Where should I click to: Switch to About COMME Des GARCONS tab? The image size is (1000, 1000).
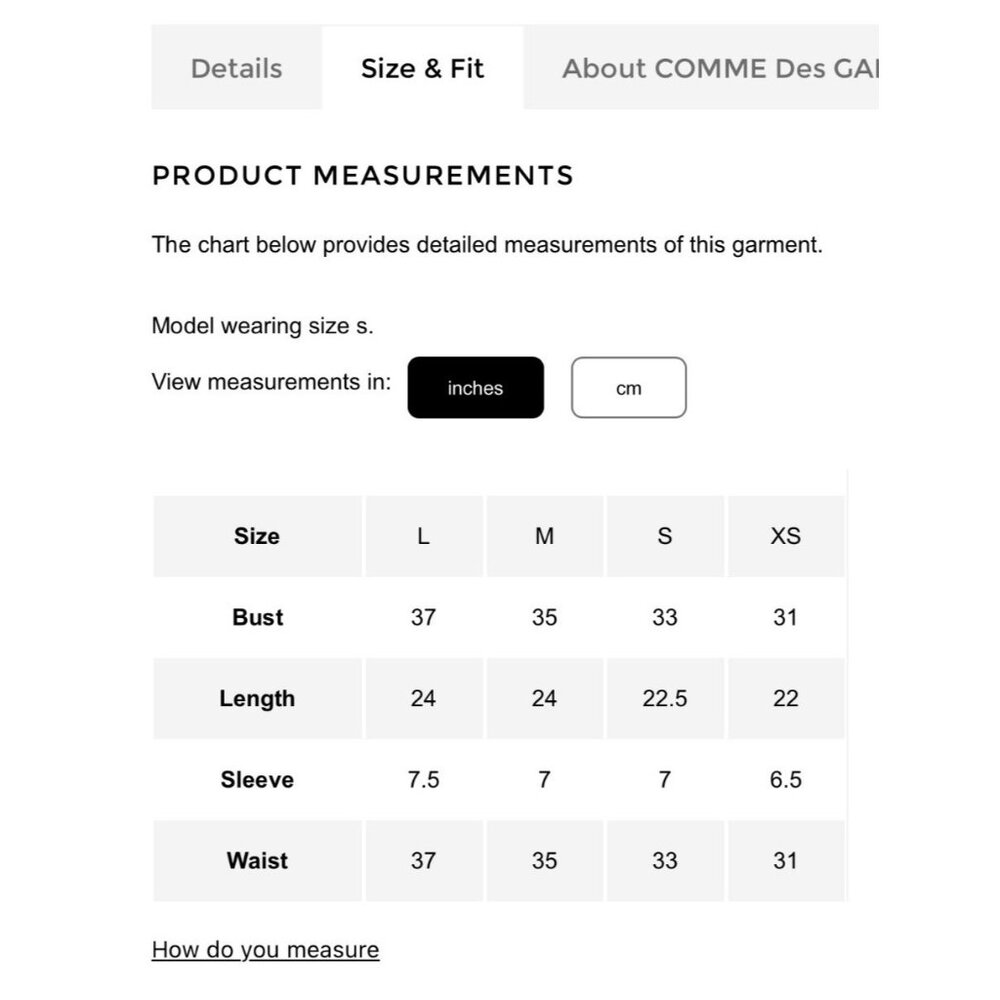click(702, 68)
